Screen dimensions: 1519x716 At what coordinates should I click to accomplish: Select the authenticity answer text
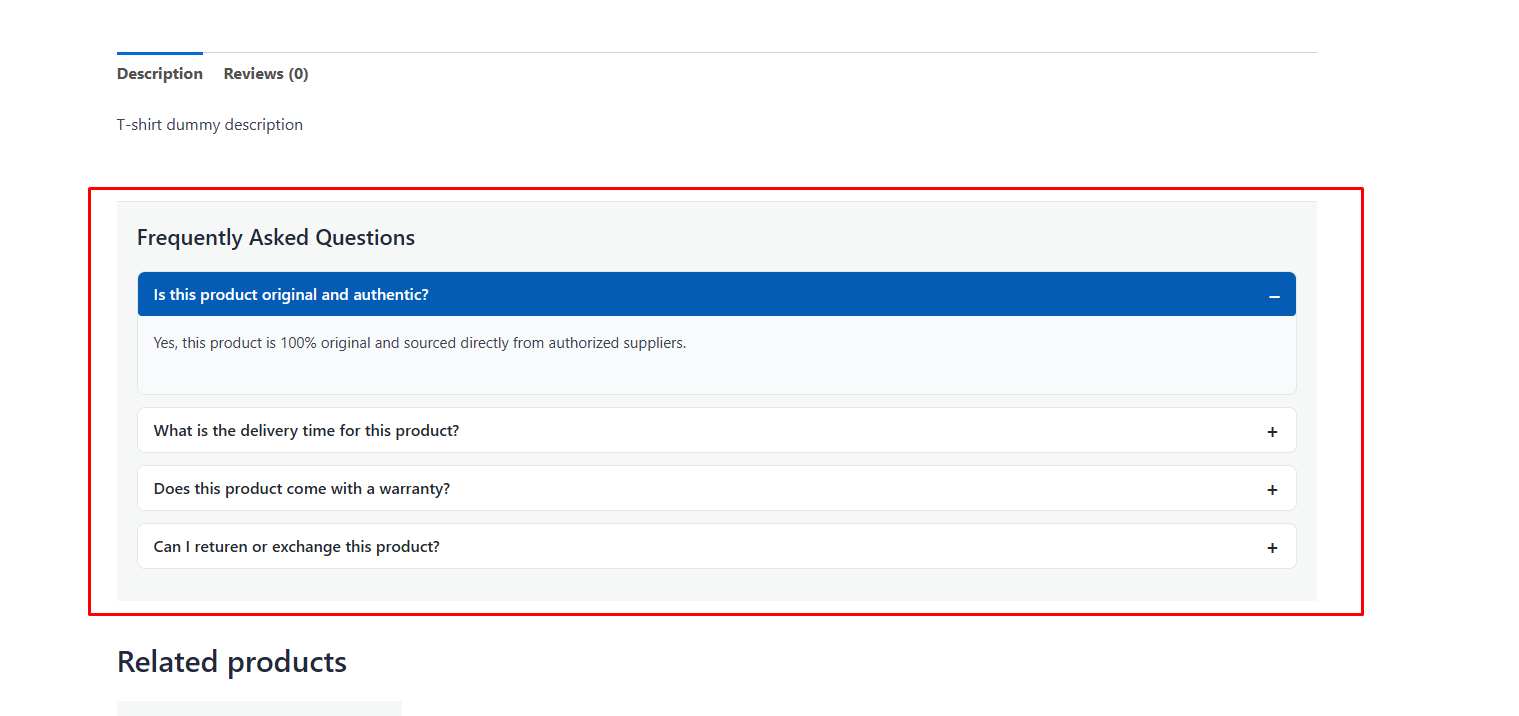pyautogui.click(x=420, y=342)
